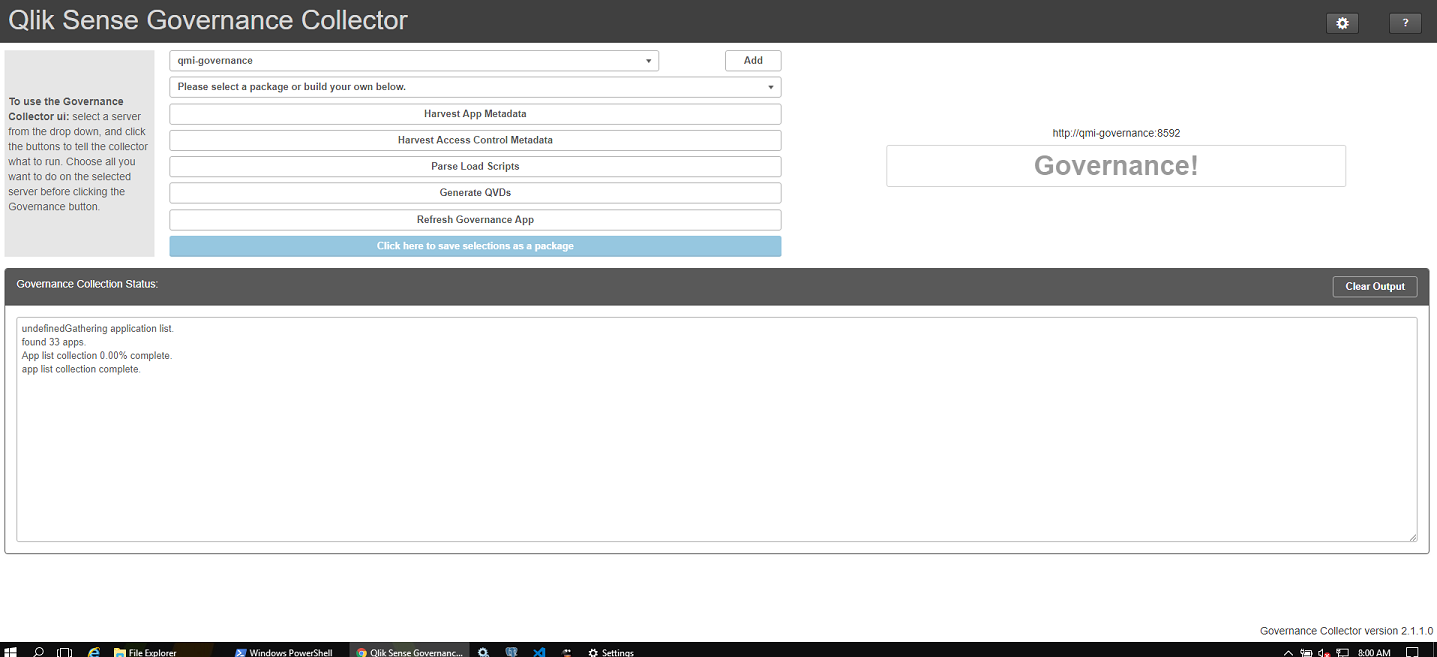The height and width of the screenshot is (657, 1437).
Task: Launch Internet Explorer from the taskbar
Action: click(x=94, y=652)
